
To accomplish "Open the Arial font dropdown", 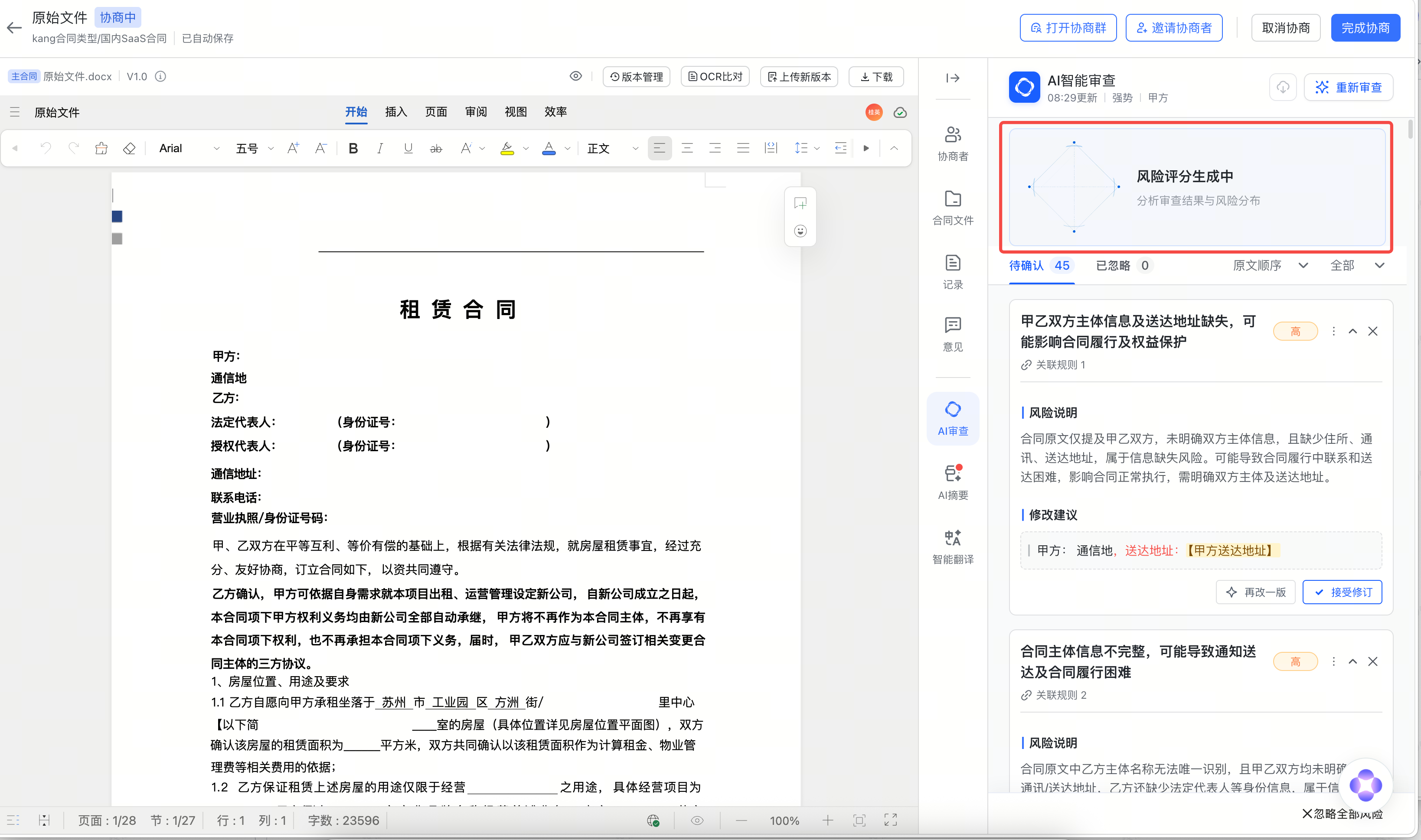I will 189,148.
